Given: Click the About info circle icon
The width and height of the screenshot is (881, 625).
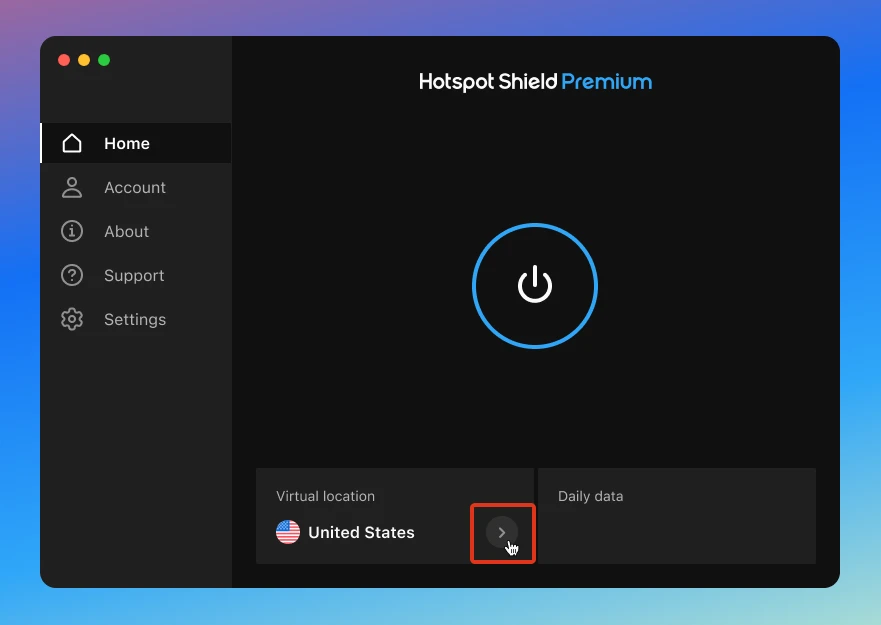Looking at the screenshot, I should tap(72, 231).
